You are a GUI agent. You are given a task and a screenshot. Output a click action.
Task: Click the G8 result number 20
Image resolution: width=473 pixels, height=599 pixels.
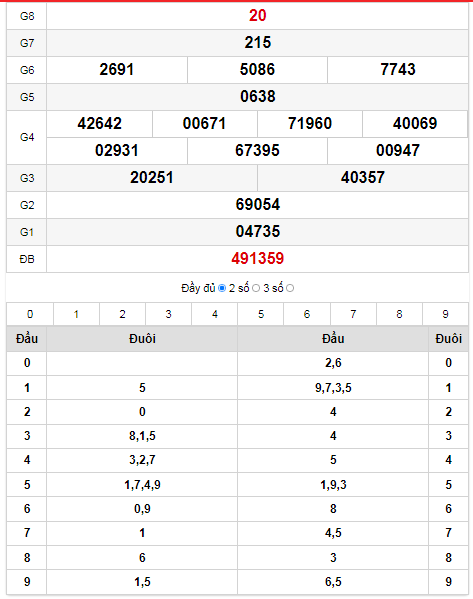(258, 16)
